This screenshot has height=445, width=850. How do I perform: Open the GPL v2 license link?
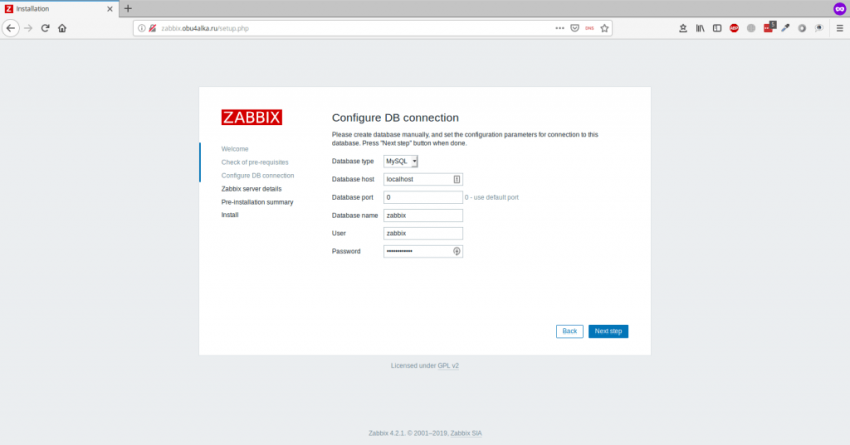pyautogui.click(x=448, y=366)
